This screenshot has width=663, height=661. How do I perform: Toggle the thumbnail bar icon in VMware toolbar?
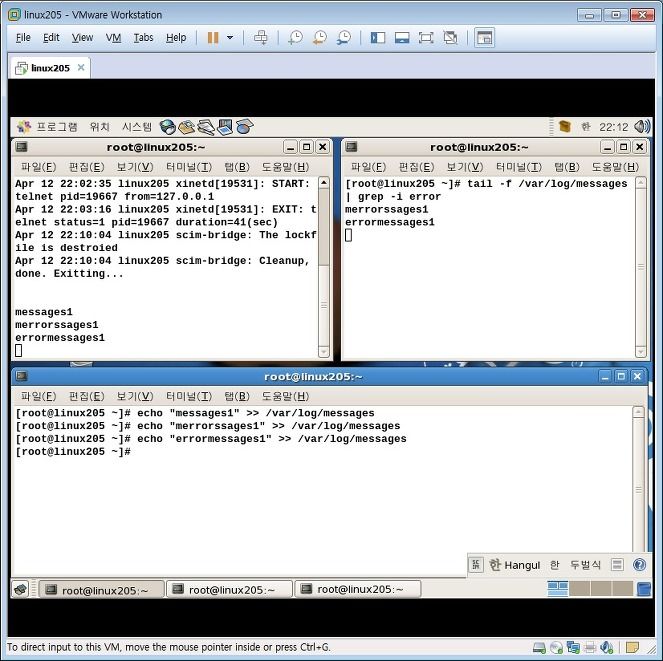click(x=402, y=38)
